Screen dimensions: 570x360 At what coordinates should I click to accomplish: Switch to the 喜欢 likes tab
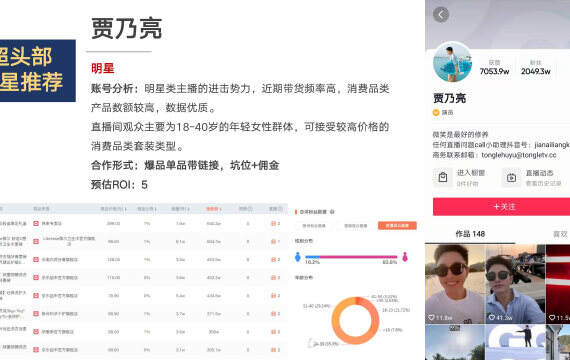[561, 234]
